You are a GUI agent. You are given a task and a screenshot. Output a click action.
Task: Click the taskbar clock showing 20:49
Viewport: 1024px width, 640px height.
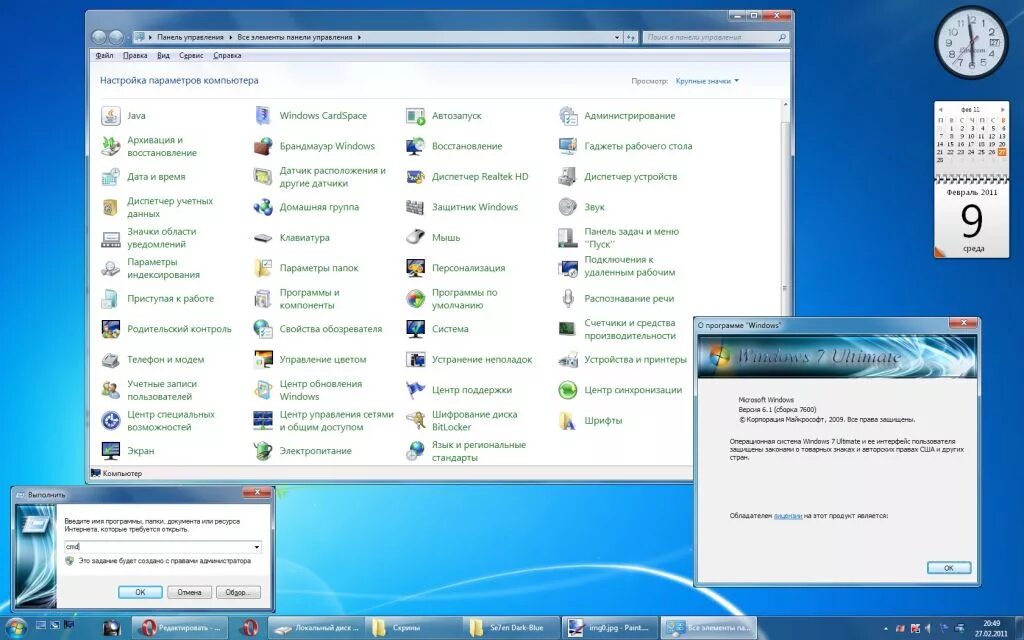point(991,628)
